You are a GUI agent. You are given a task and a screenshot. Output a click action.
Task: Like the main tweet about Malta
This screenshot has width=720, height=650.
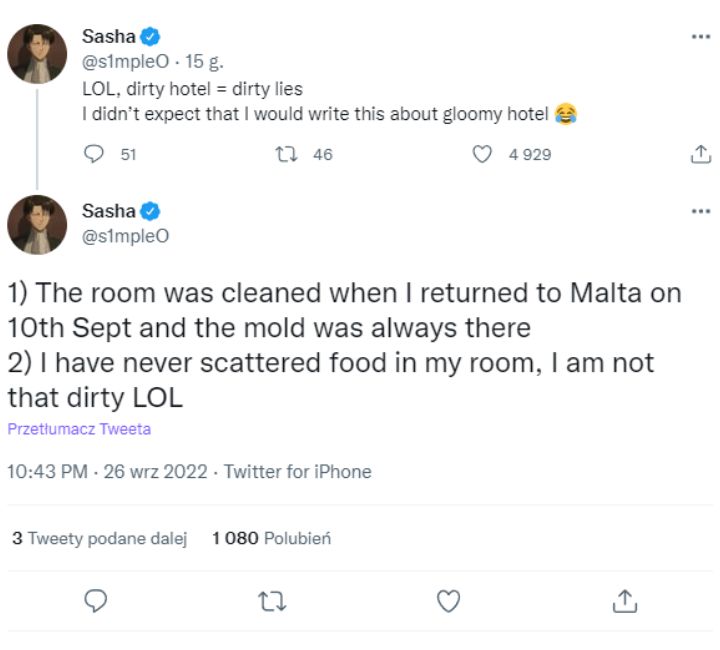pyautogui.click(x=449, y=600)
